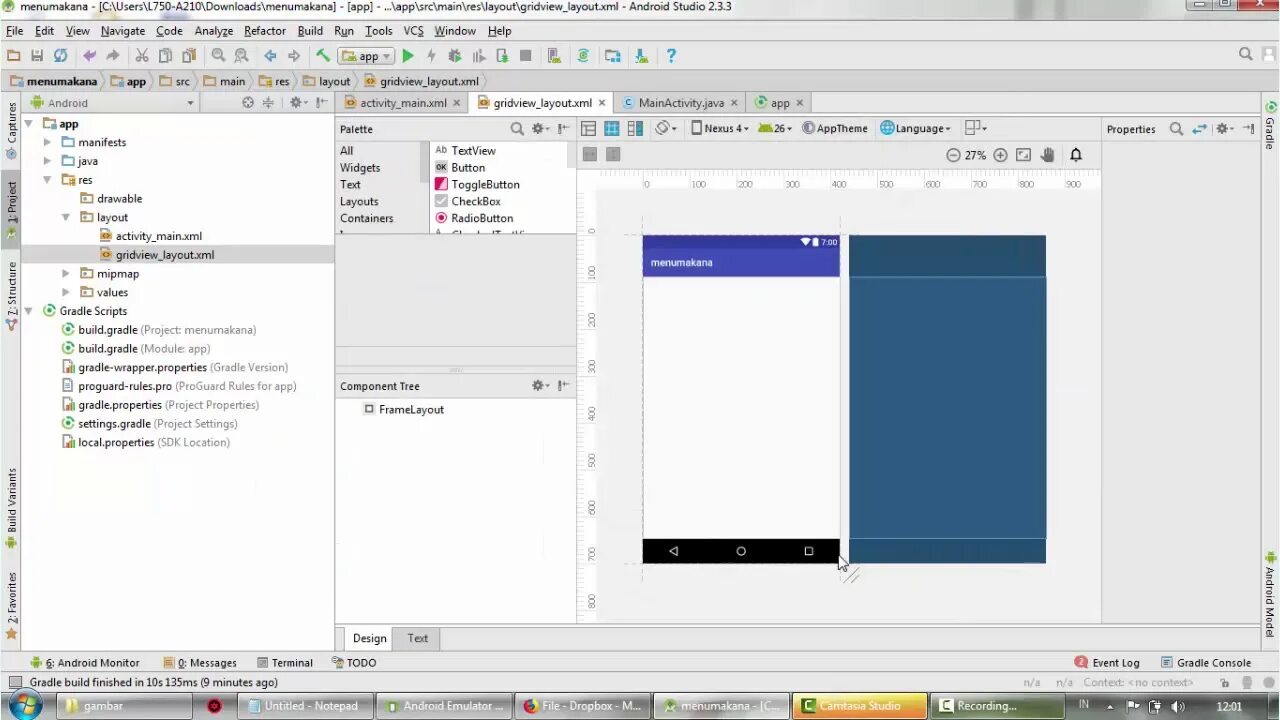This screenshot has width=1280, height=720.
Task: Switch to activity_main.xml editor tab
Action: 401,102
